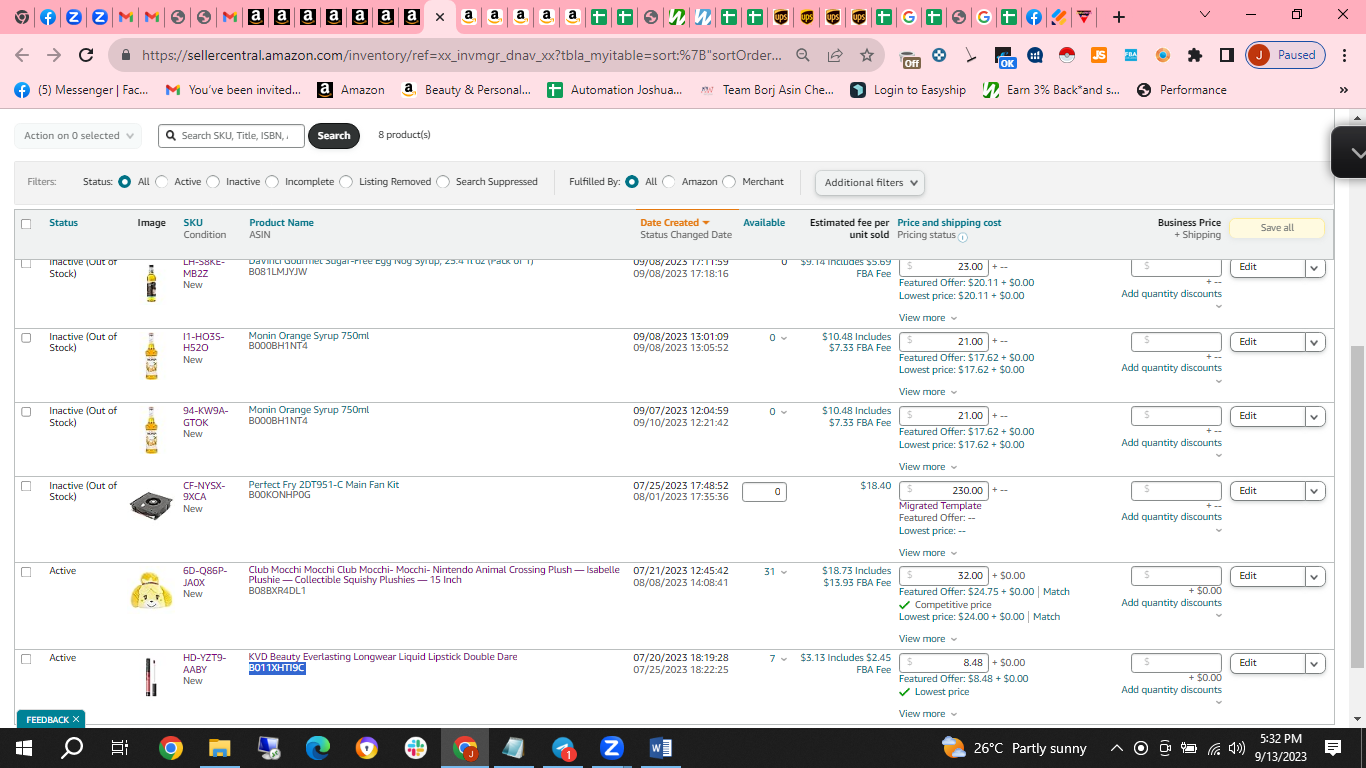Screen dimensions: 1366x768
Task: Open Microsoft Edge from the taskbar
Action: tap(317, 748)
